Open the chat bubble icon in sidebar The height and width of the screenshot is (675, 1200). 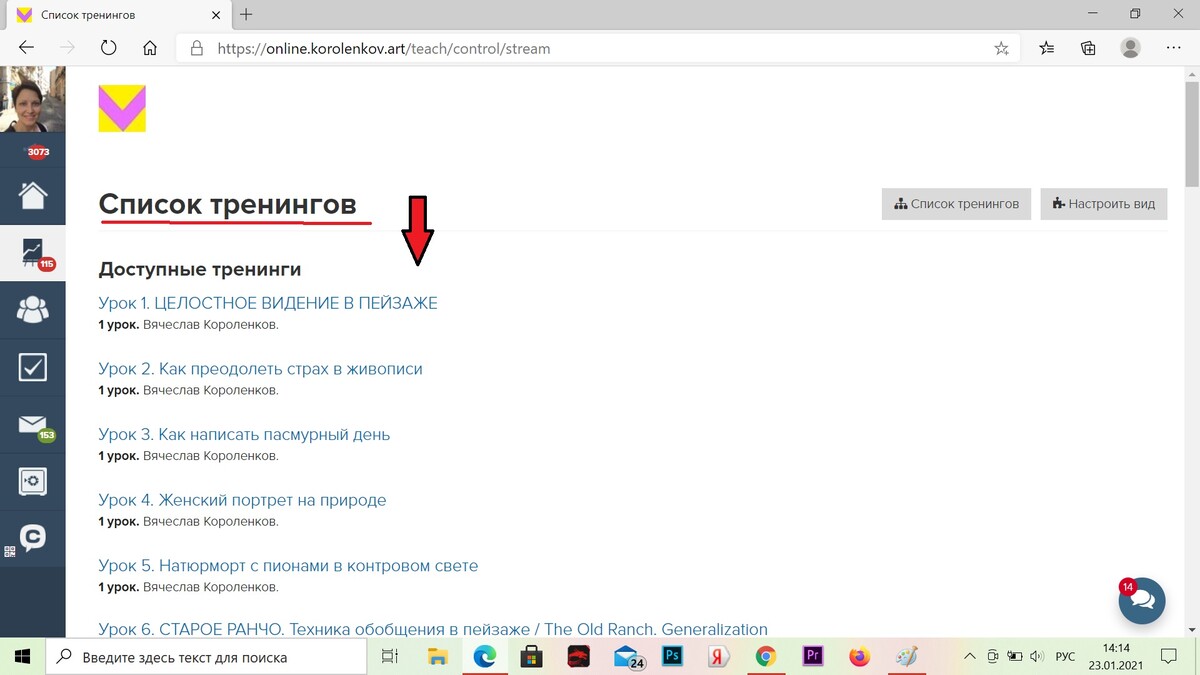coord(32,539)
